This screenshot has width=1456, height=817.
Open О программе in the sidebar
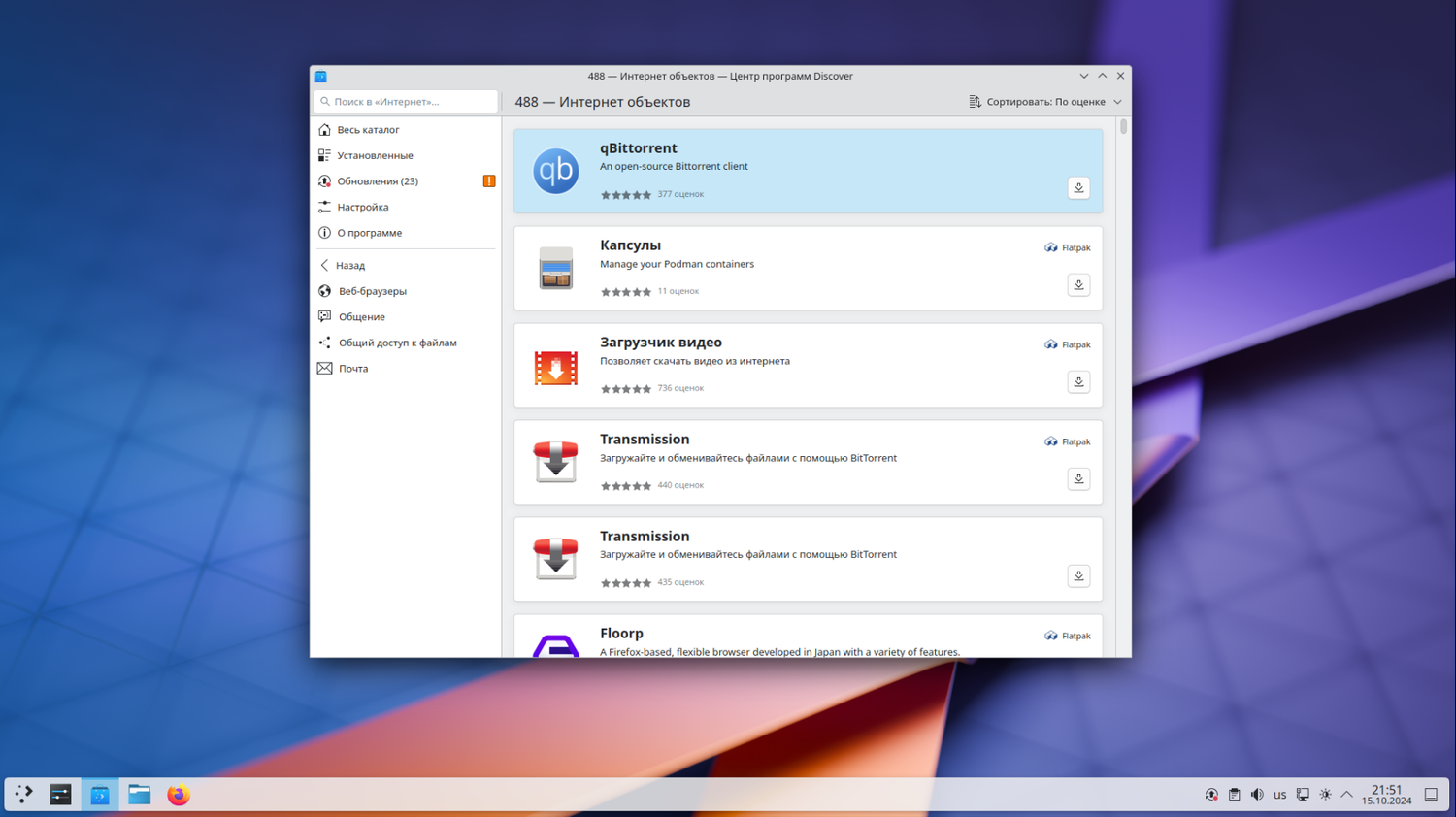click(x=406, y=233)
